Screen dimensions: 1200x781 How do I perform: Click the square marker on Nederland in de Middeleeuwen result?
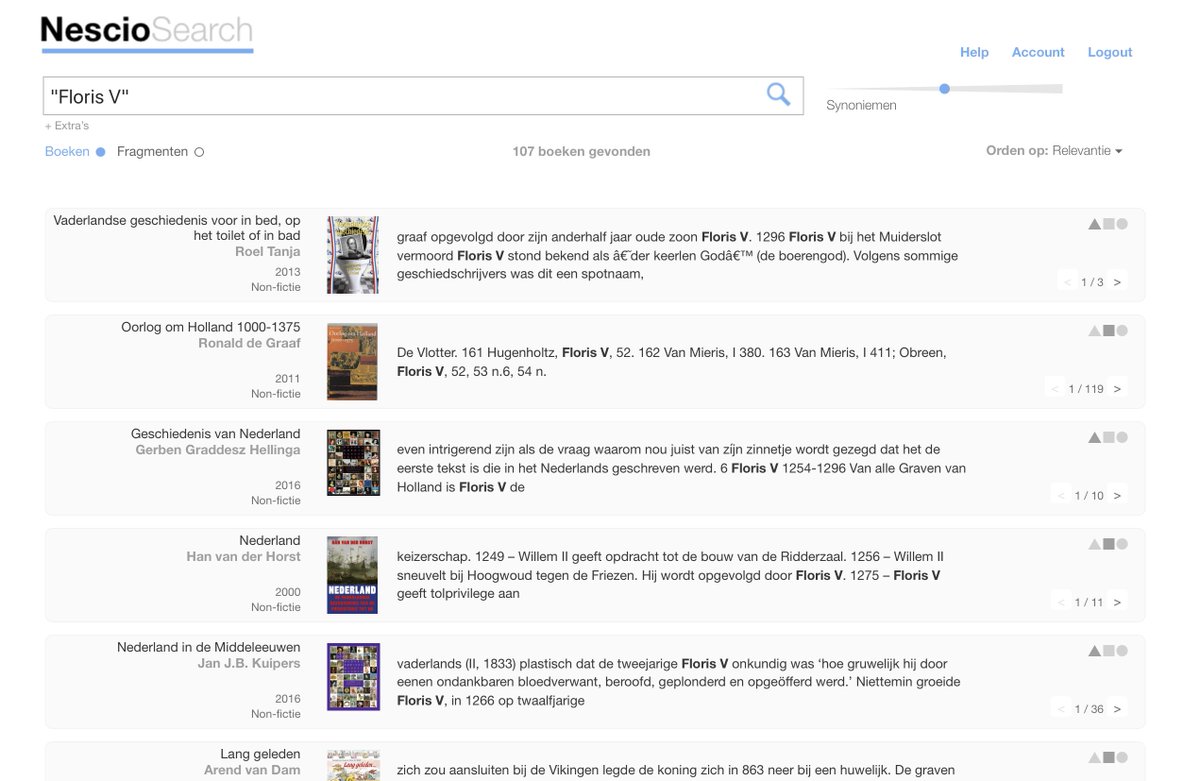1108,649
